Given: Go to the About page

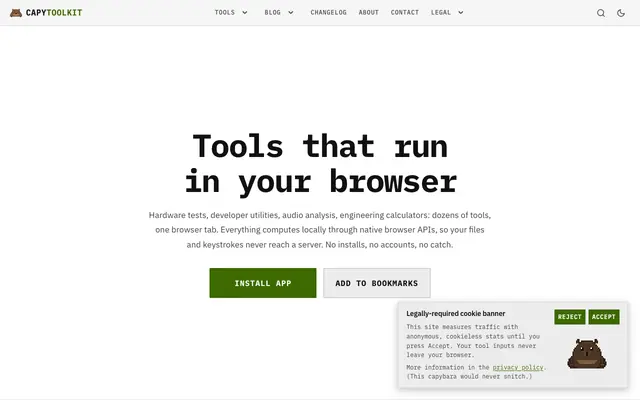Looking at the screenshot, I should 369,13.
